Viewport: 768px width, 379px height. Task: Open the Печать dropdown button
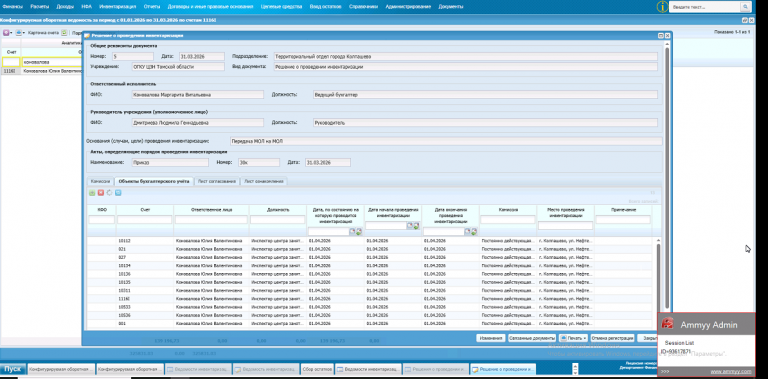[574, 338]
